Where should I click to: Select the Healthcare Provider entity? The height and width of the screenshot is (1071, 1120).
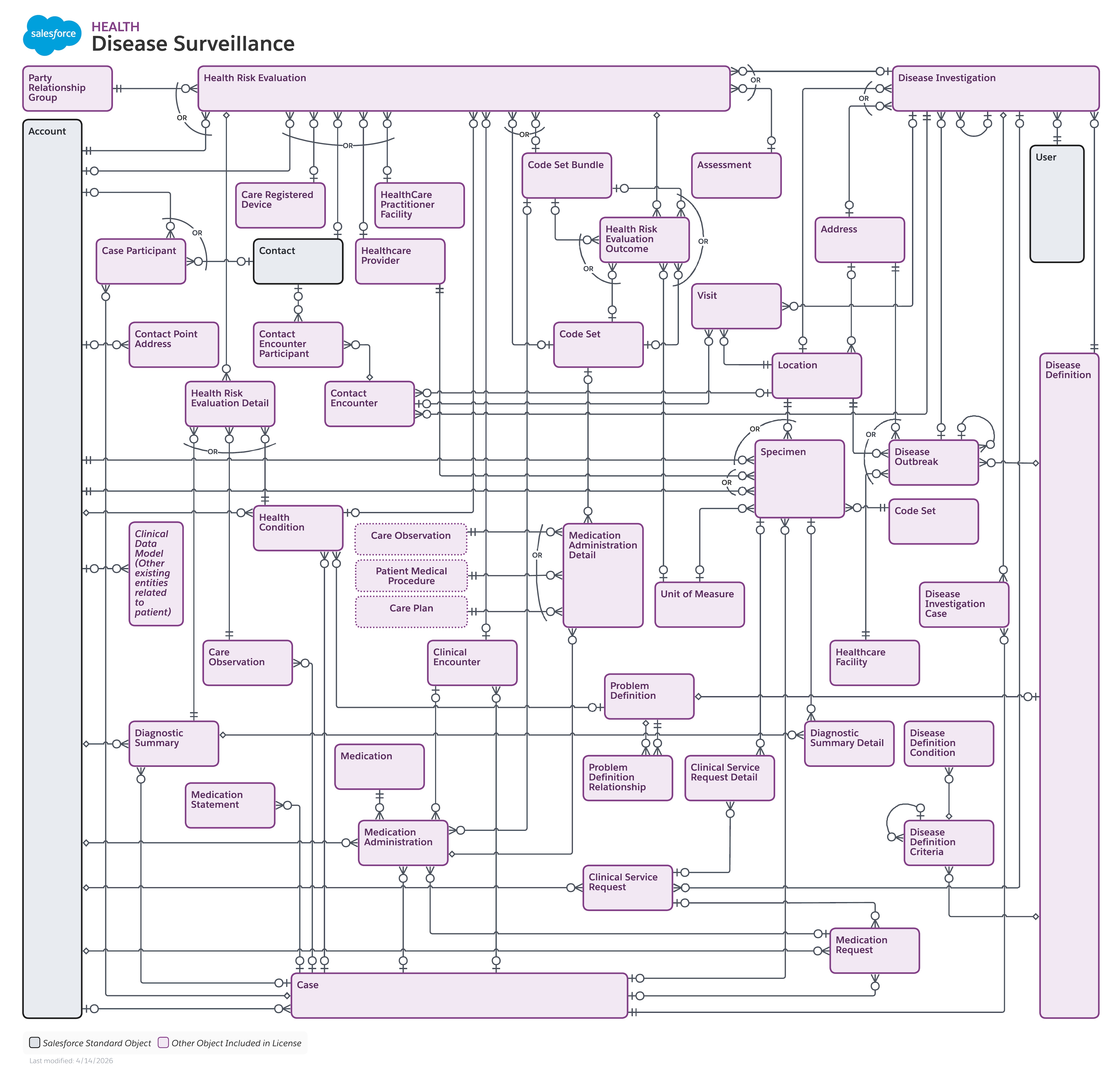click(400, 262)
